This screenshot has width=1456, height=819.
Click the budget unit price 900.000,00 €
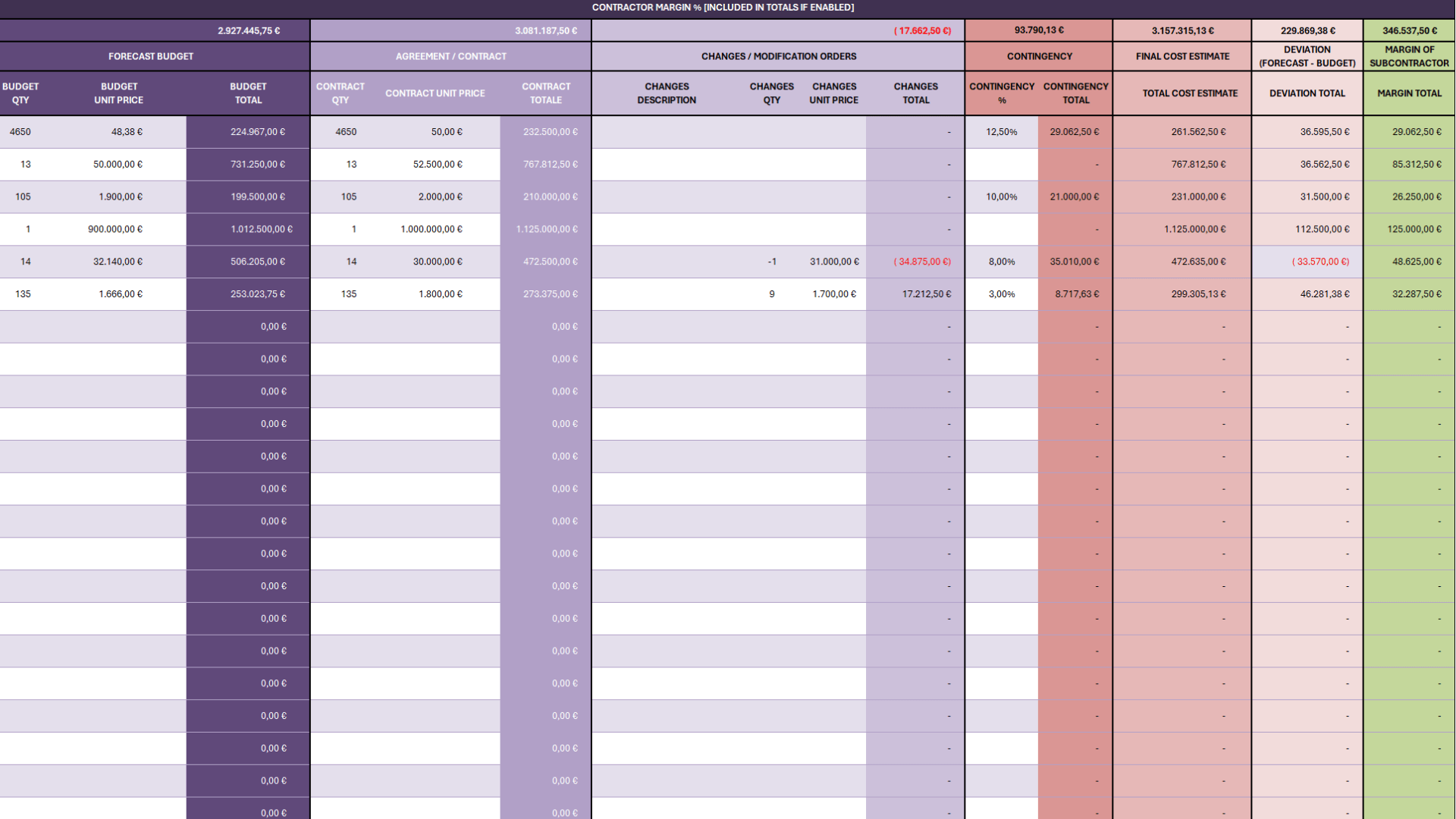click(118, 229)
